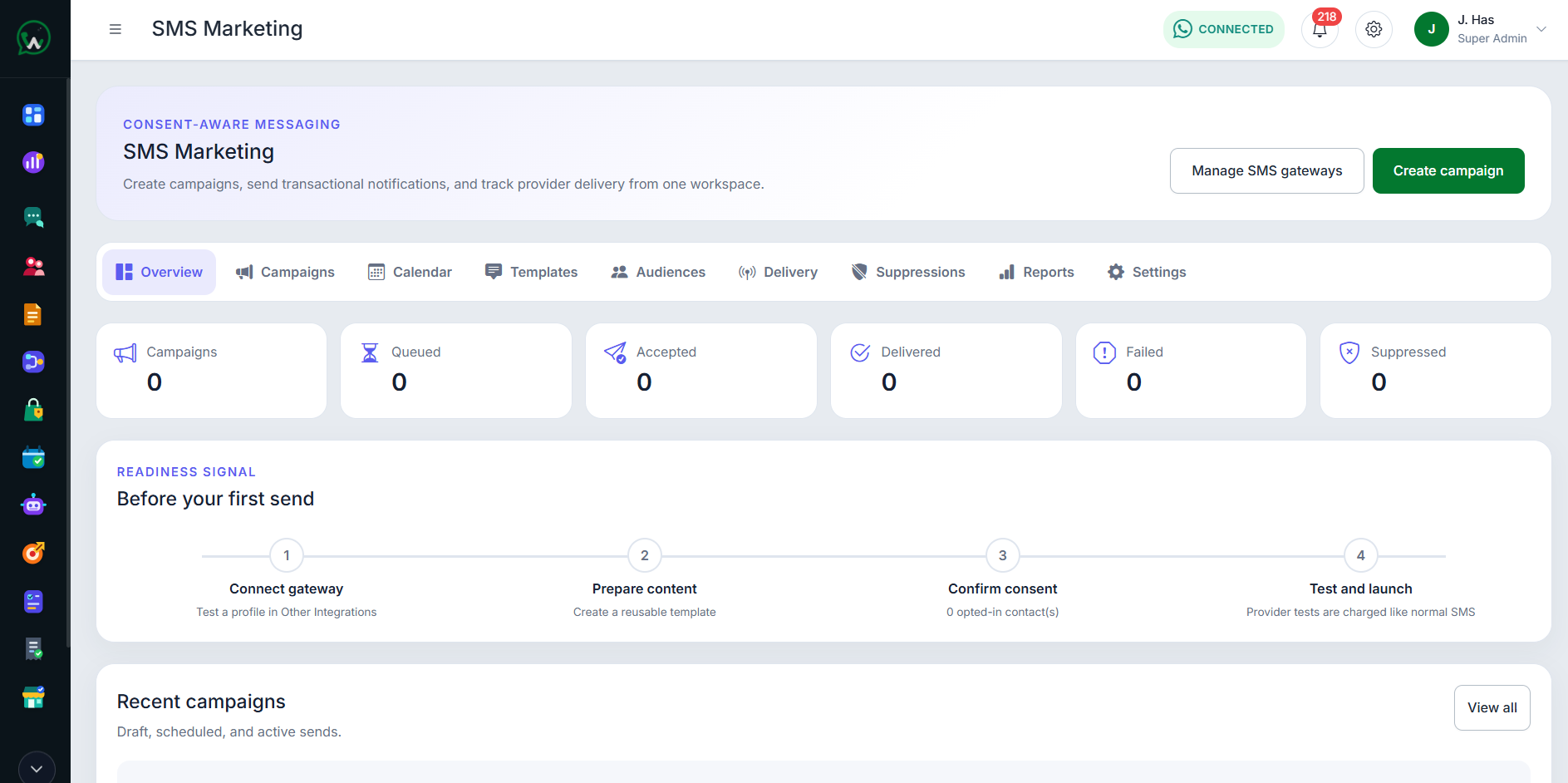Select step 1 Connect gateway marker
The width and height of the screenshot is (1568, 783).
point(287,555)
